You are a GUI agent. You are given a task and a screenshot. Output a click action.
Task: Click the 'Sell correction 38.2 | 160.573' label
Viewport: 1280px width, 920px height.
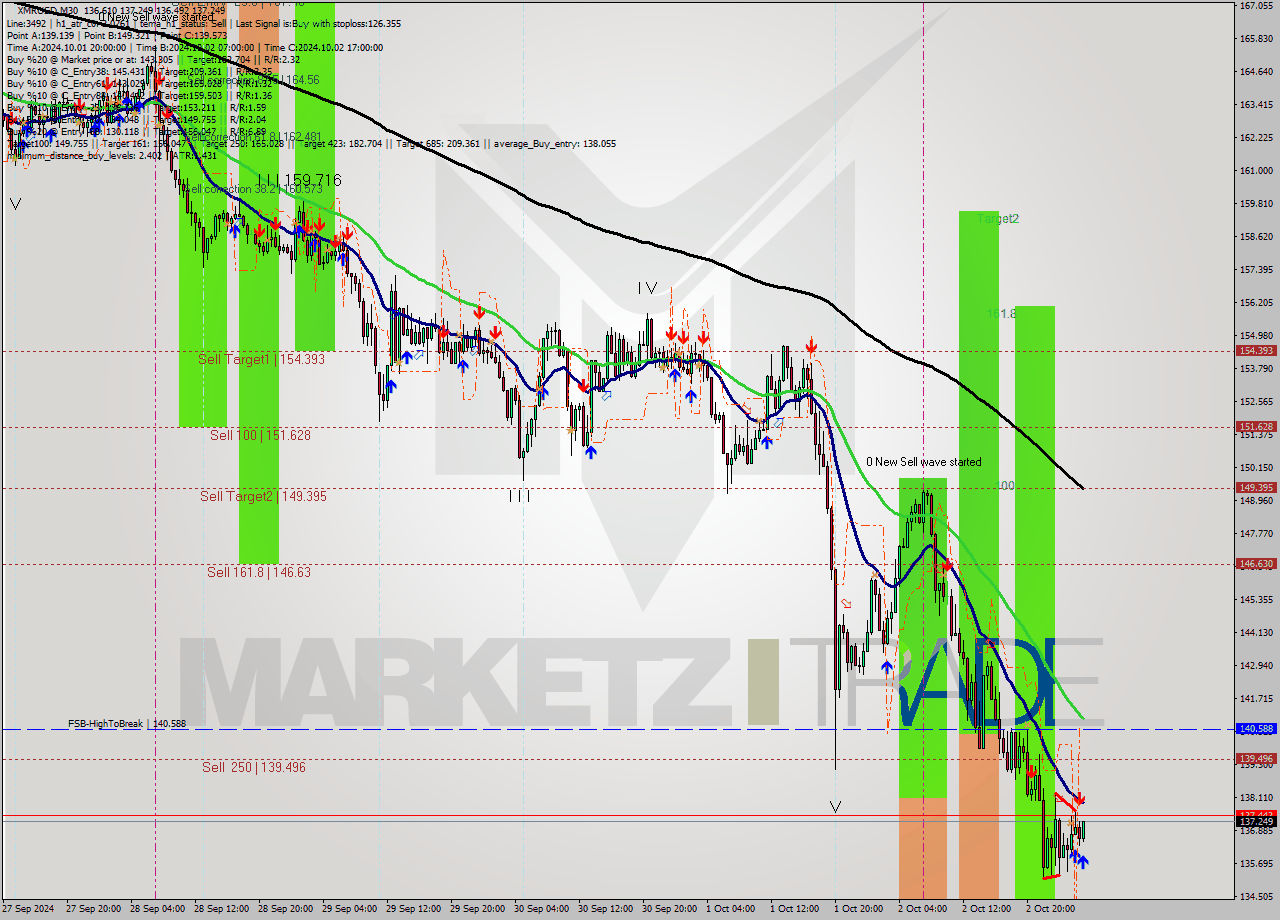pos(253,189)
